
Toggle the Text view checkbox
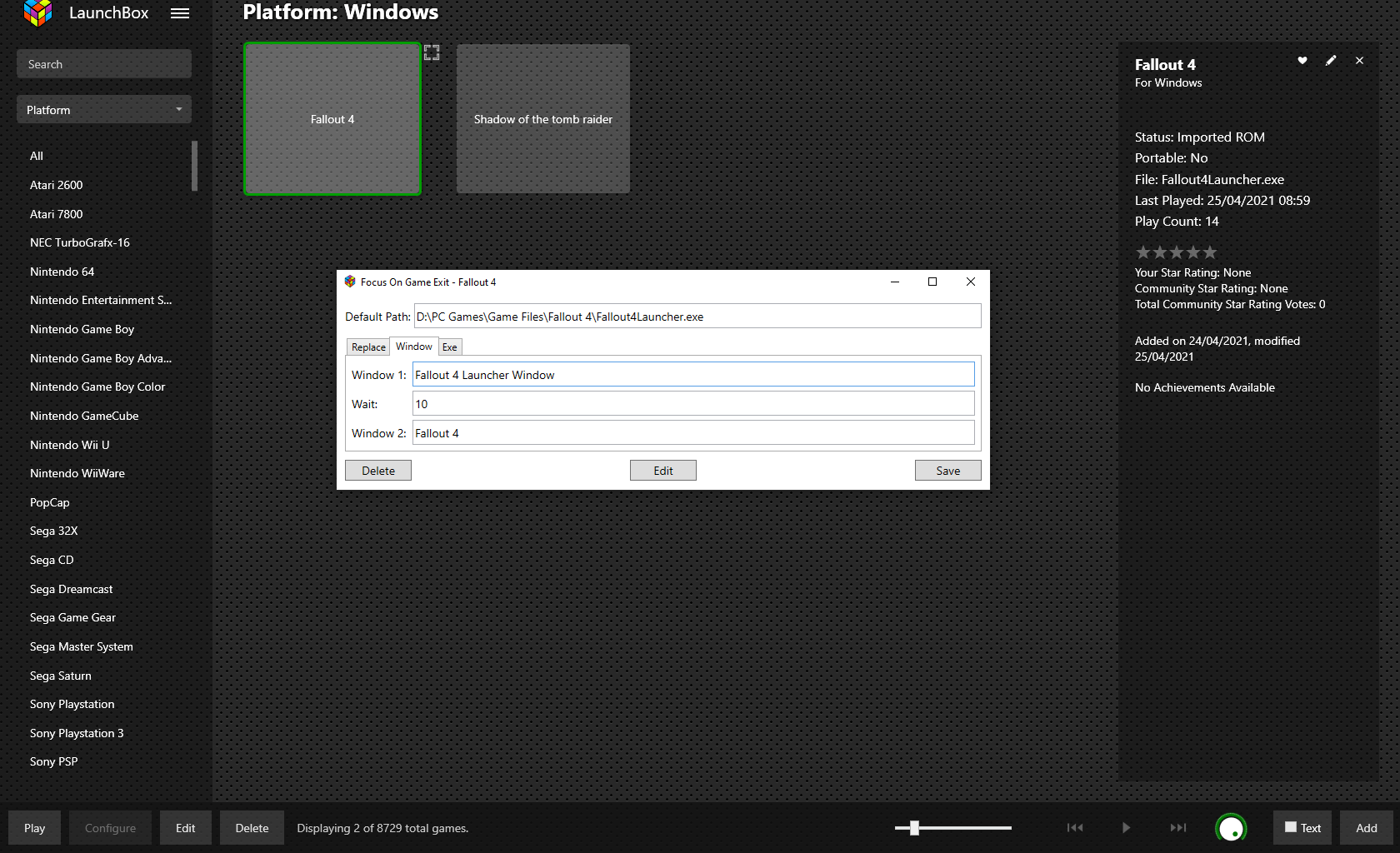pyautogui.click(x=1291, y=827)
